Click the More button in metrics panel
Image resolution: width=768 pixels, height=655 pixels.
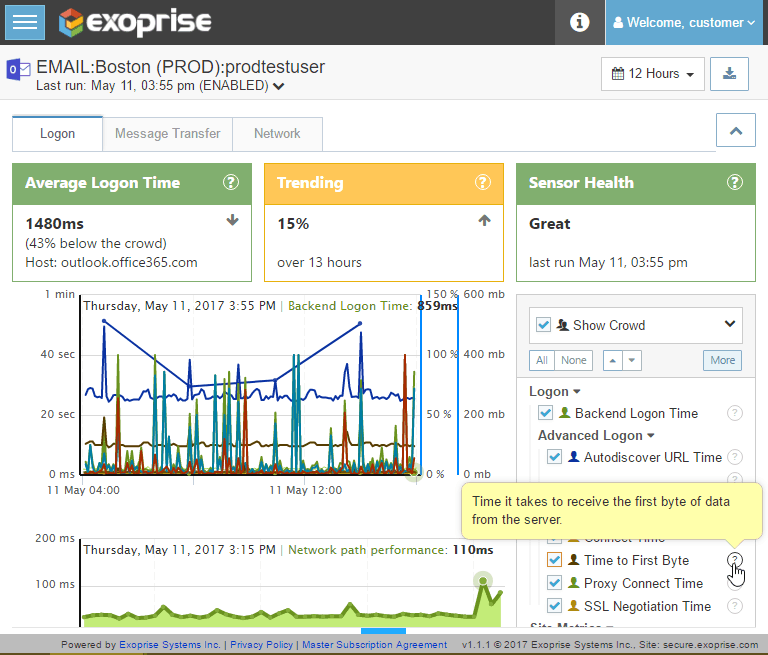(722, 360)
